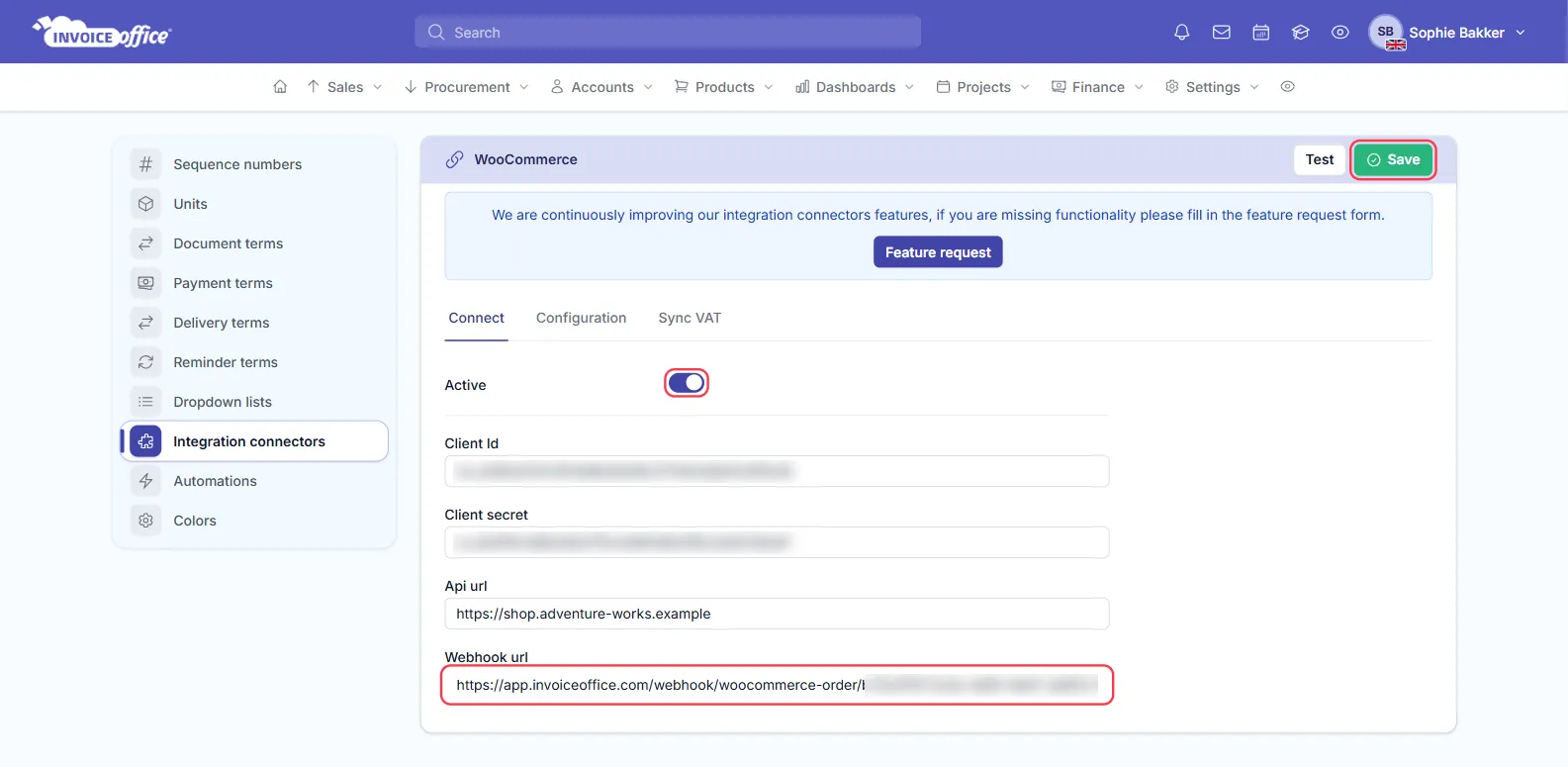Click the Api url input field
1568x767 pixels.
click(777, 614)
